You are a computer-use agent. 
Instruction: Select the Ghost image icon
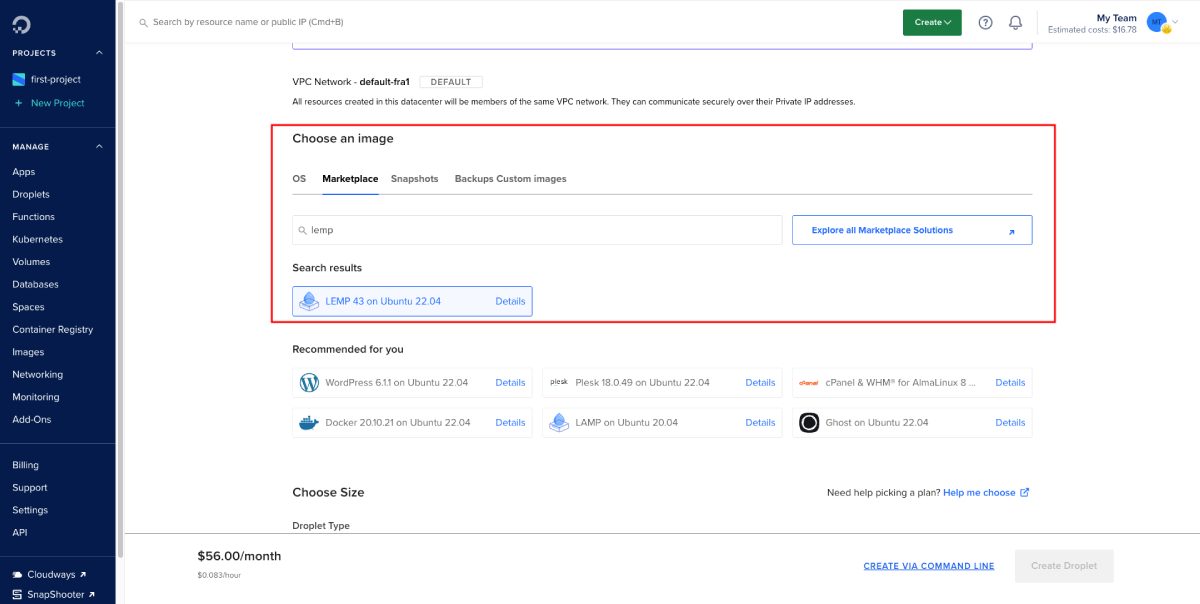tap(808, 422)
